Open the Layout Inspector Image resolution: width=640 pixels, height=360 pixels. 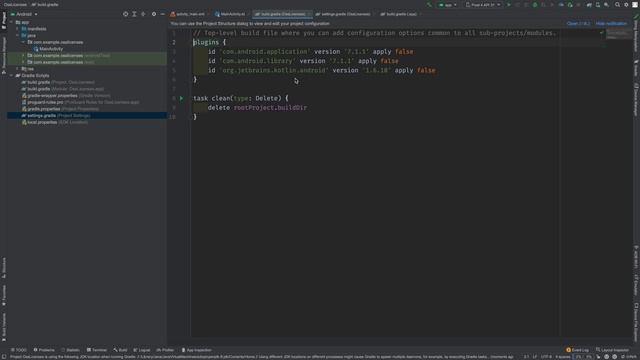coord(612,350)
